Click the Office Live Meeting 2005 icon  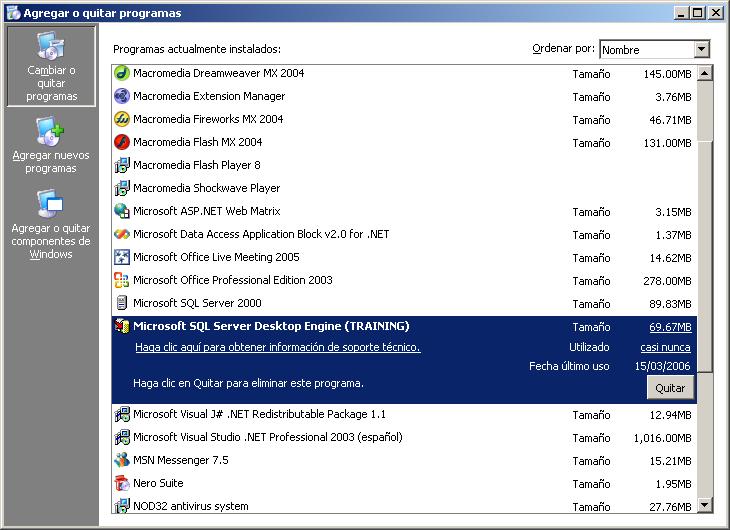(122, 257)
